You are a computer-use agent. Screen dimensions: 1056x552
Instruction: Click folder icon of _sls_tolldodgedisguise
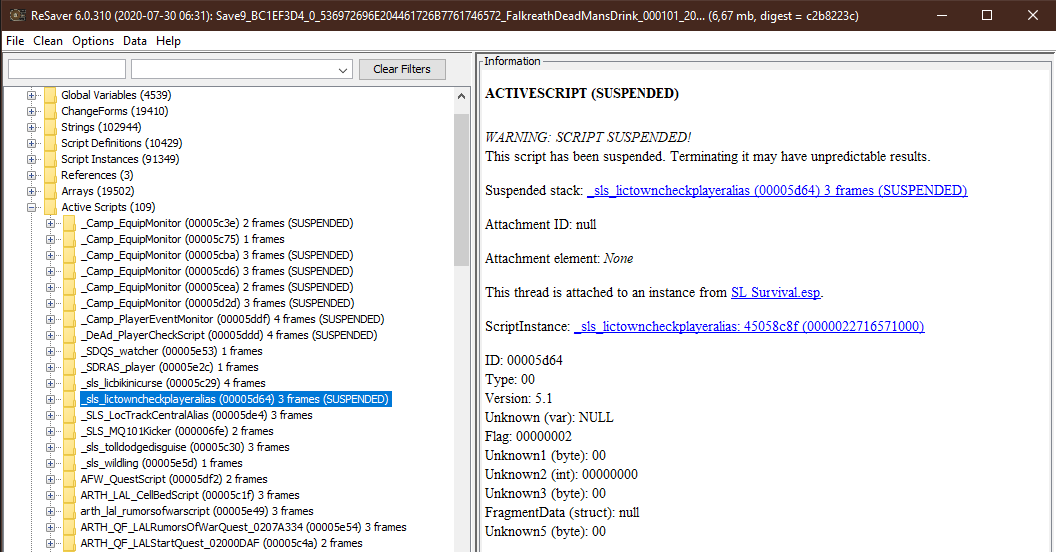[x=69, y=448]
